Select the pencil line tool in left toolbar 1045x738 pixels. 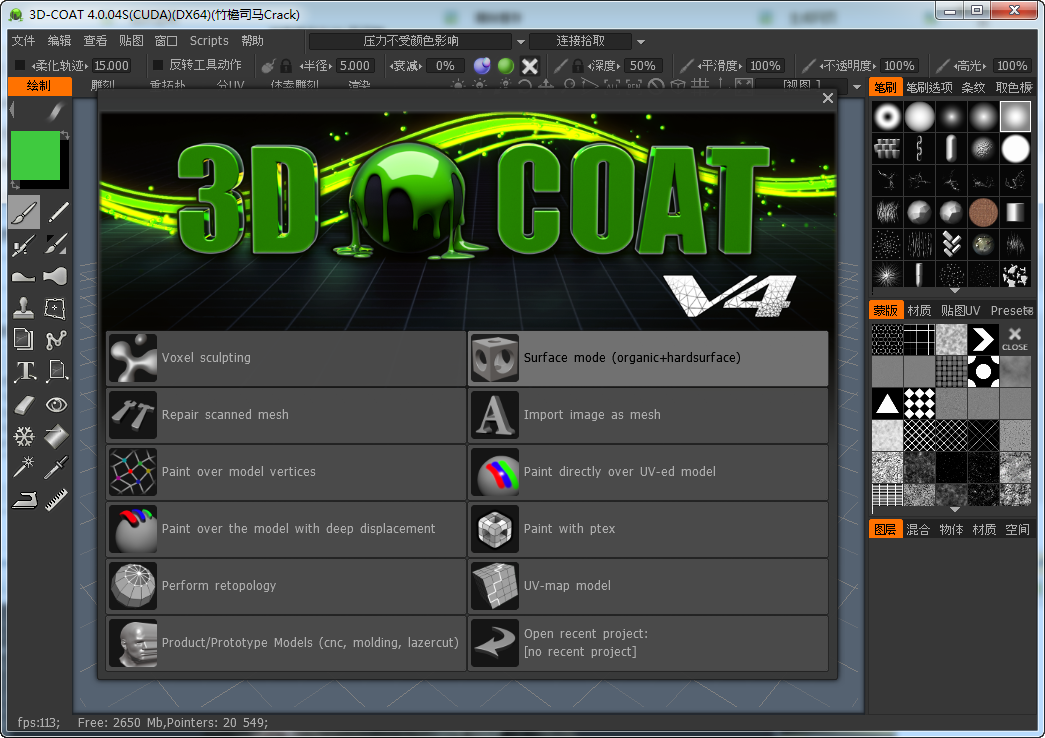[57, 213]
